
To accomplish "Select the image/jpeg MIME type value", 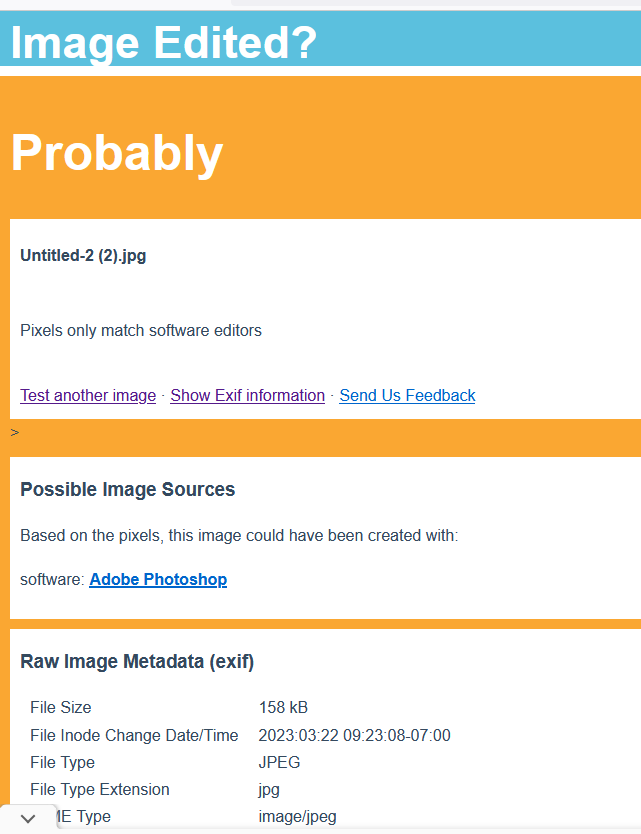I will tap(297, 816).
